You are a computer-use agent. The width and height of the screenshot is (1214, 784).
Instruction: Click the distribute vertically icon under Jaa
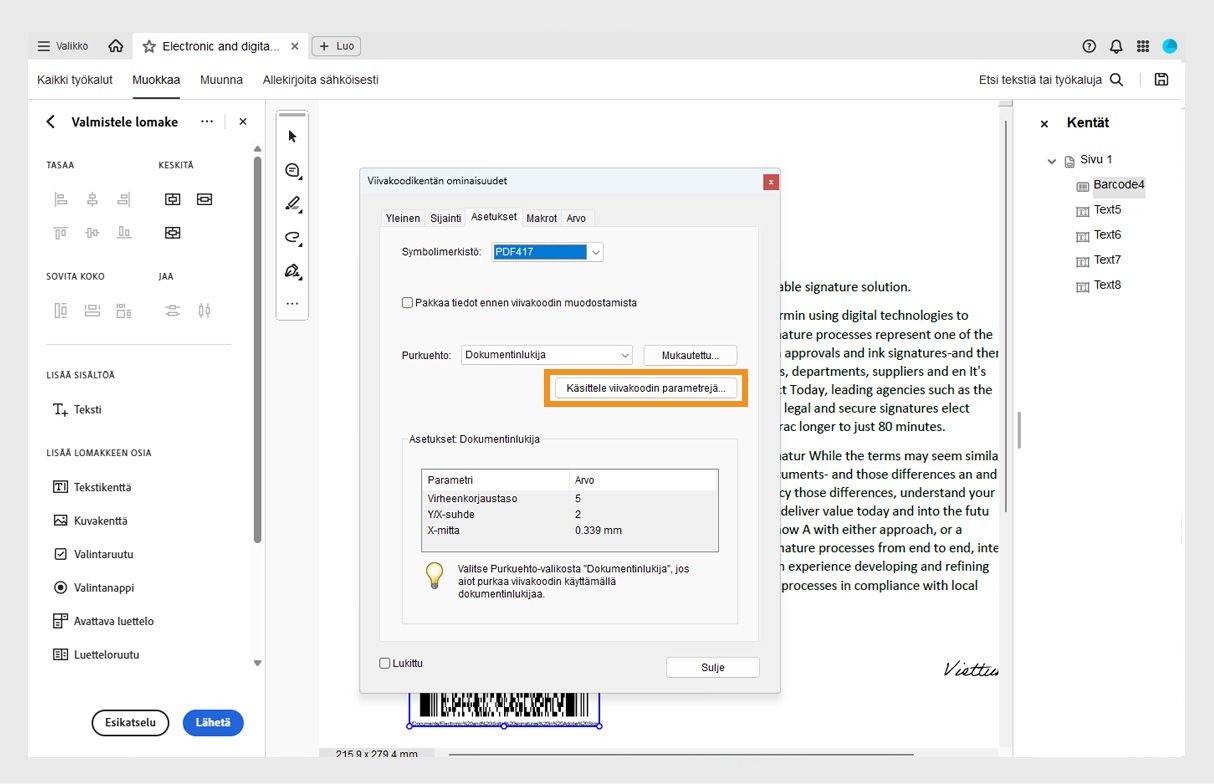coord(204,310)
